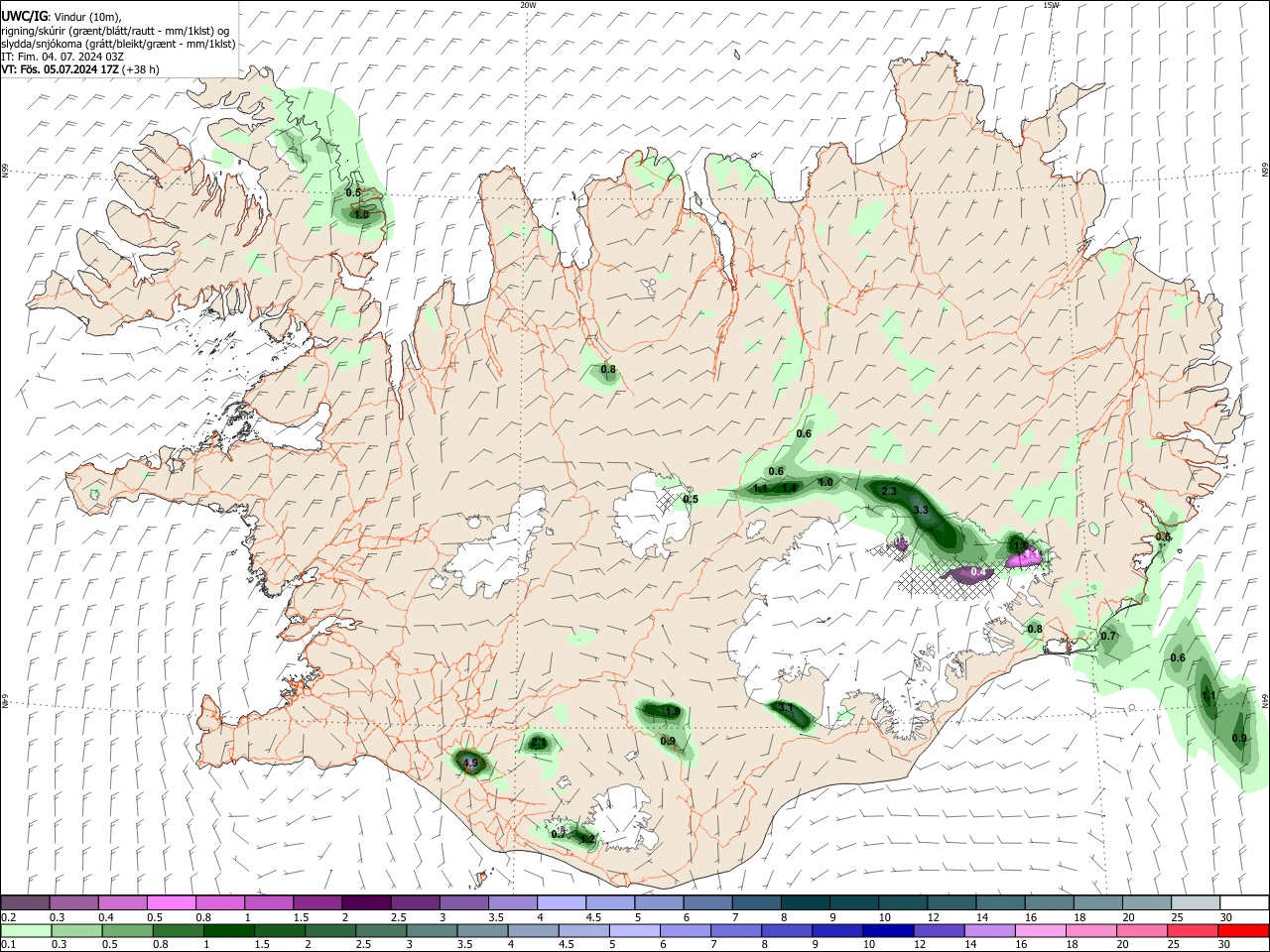1270x952 pixels.
Task: Click the snow legend swatch between 1.5 and 2
Action: [317, 902]
